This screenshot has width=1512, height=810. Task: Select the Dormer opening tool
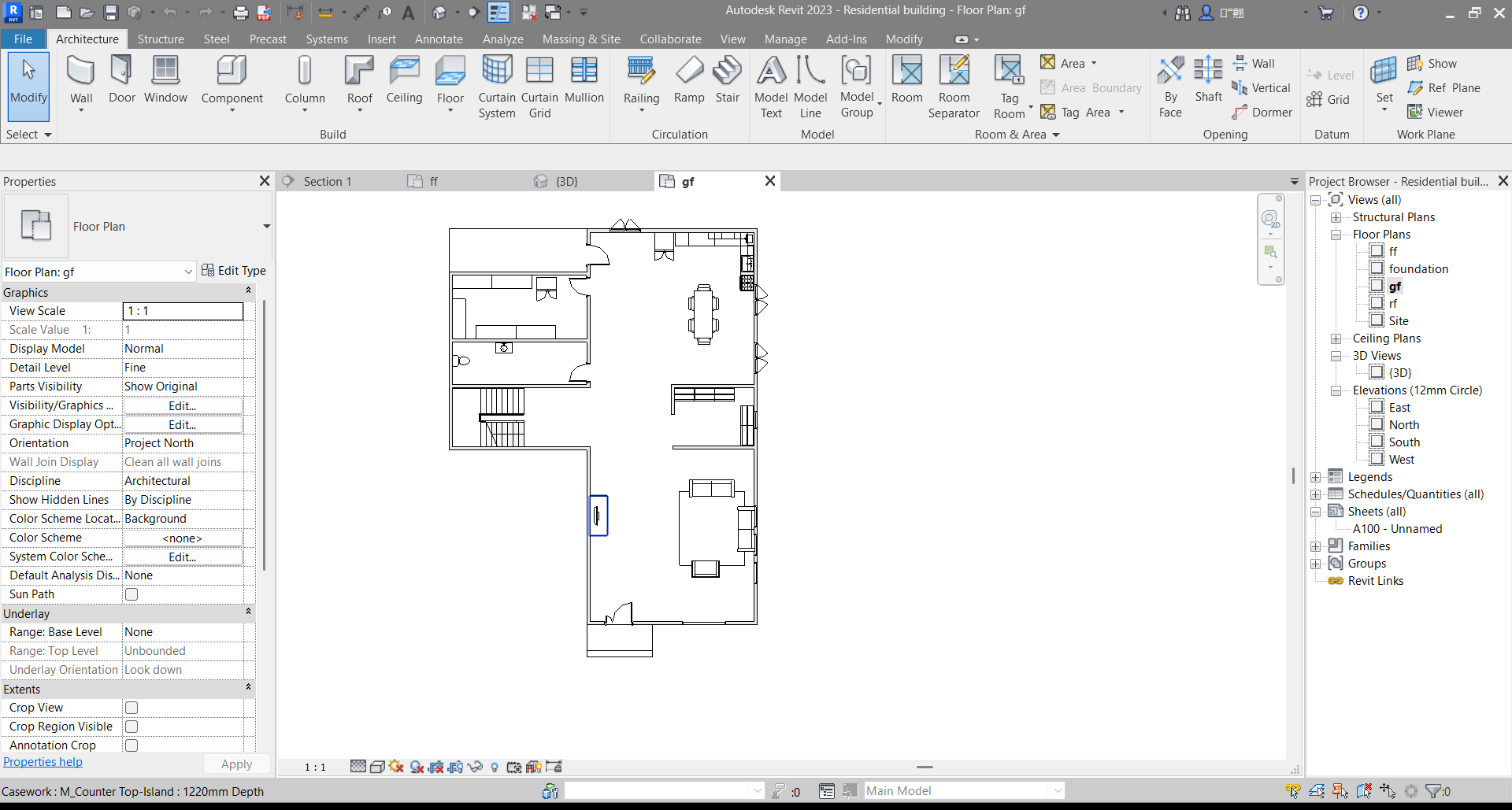[x=1262, y=112]
